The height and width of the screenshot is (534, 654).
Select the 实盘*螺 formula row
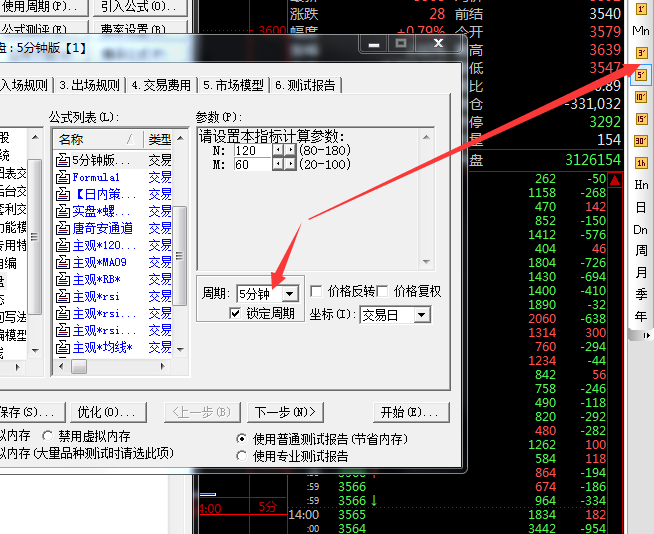point(113,211)
